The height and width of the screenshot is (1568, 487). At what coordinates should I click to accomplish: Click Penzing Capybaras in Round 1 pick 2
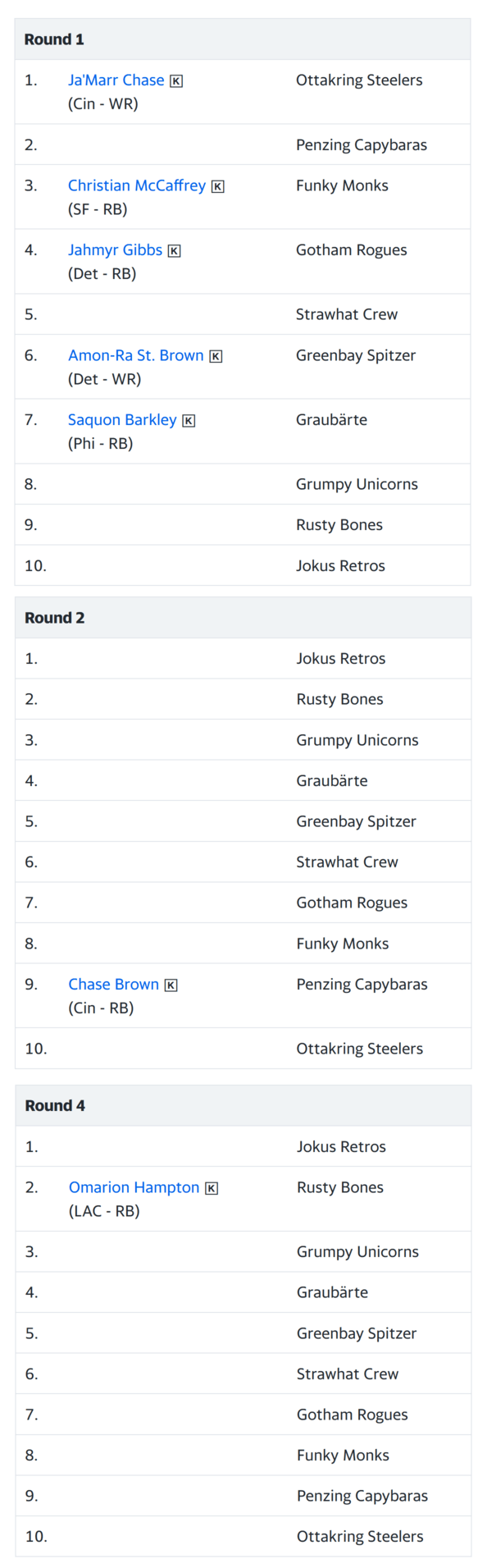(362, 145)
